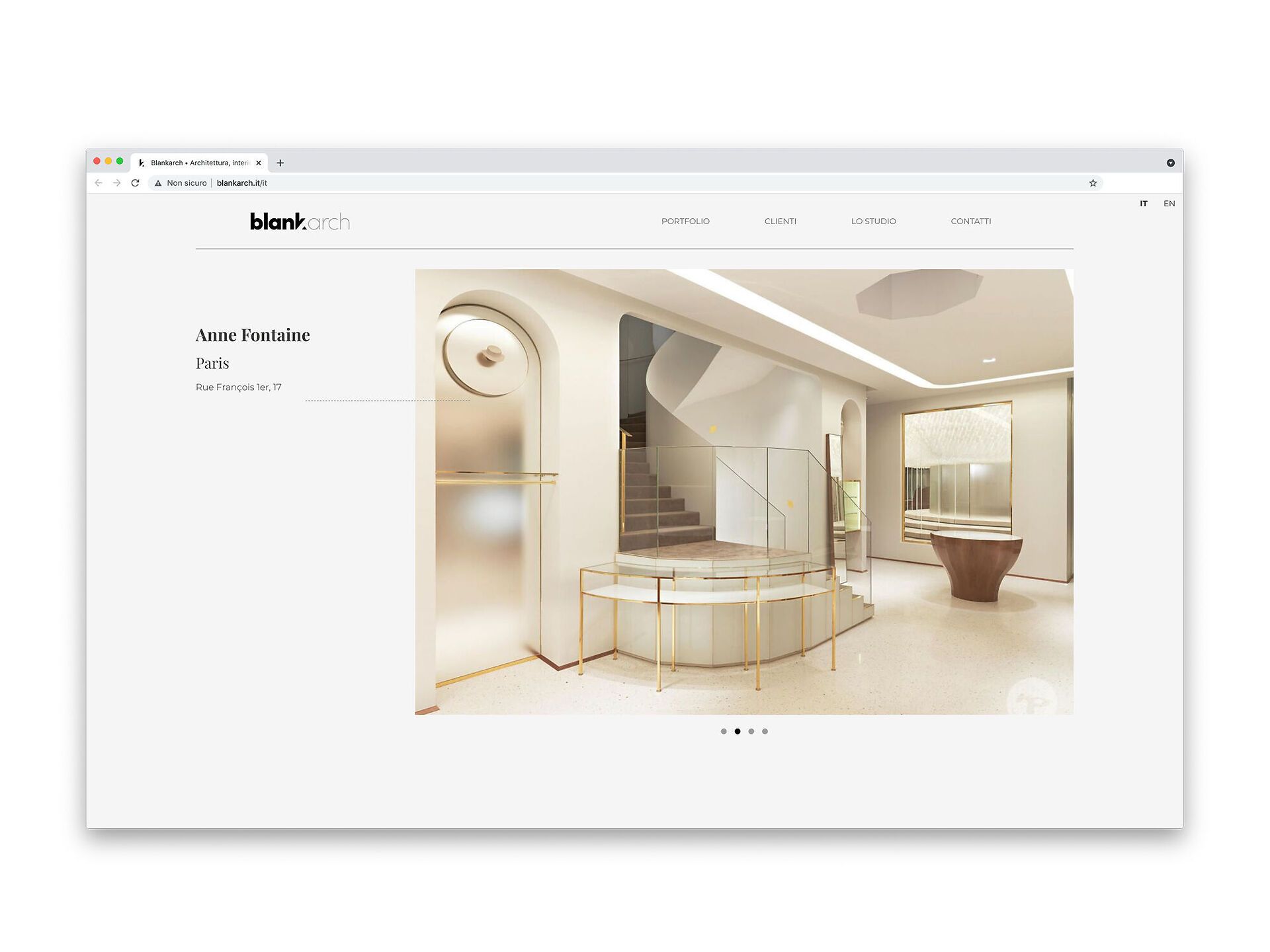Image resolution: width=1270 pixels, height=952 pixels.
Task: Select the Blankarch • Architettura tab
Action: [x=199, y=163]
